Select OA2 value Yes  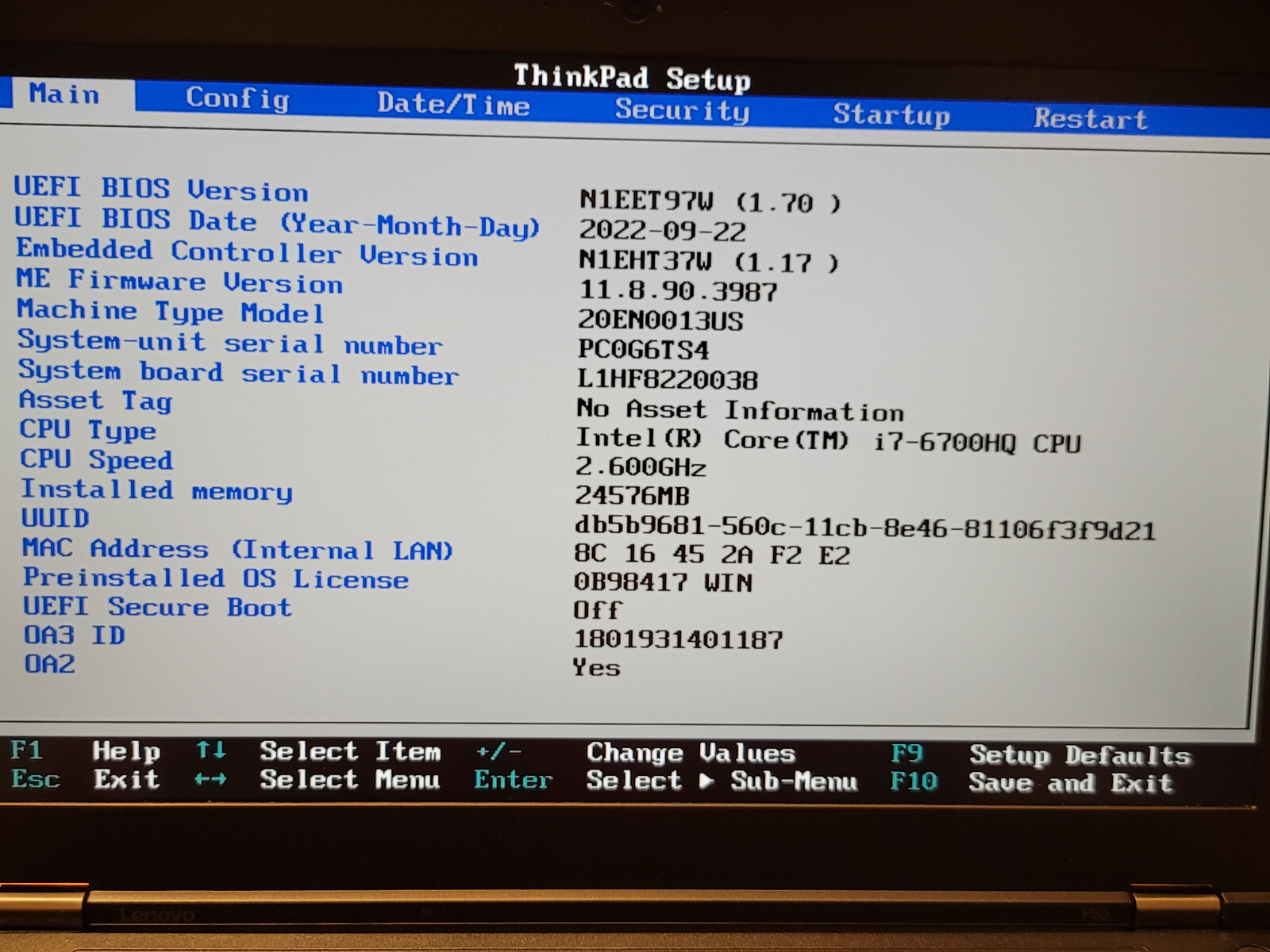(x=597, y=668)
